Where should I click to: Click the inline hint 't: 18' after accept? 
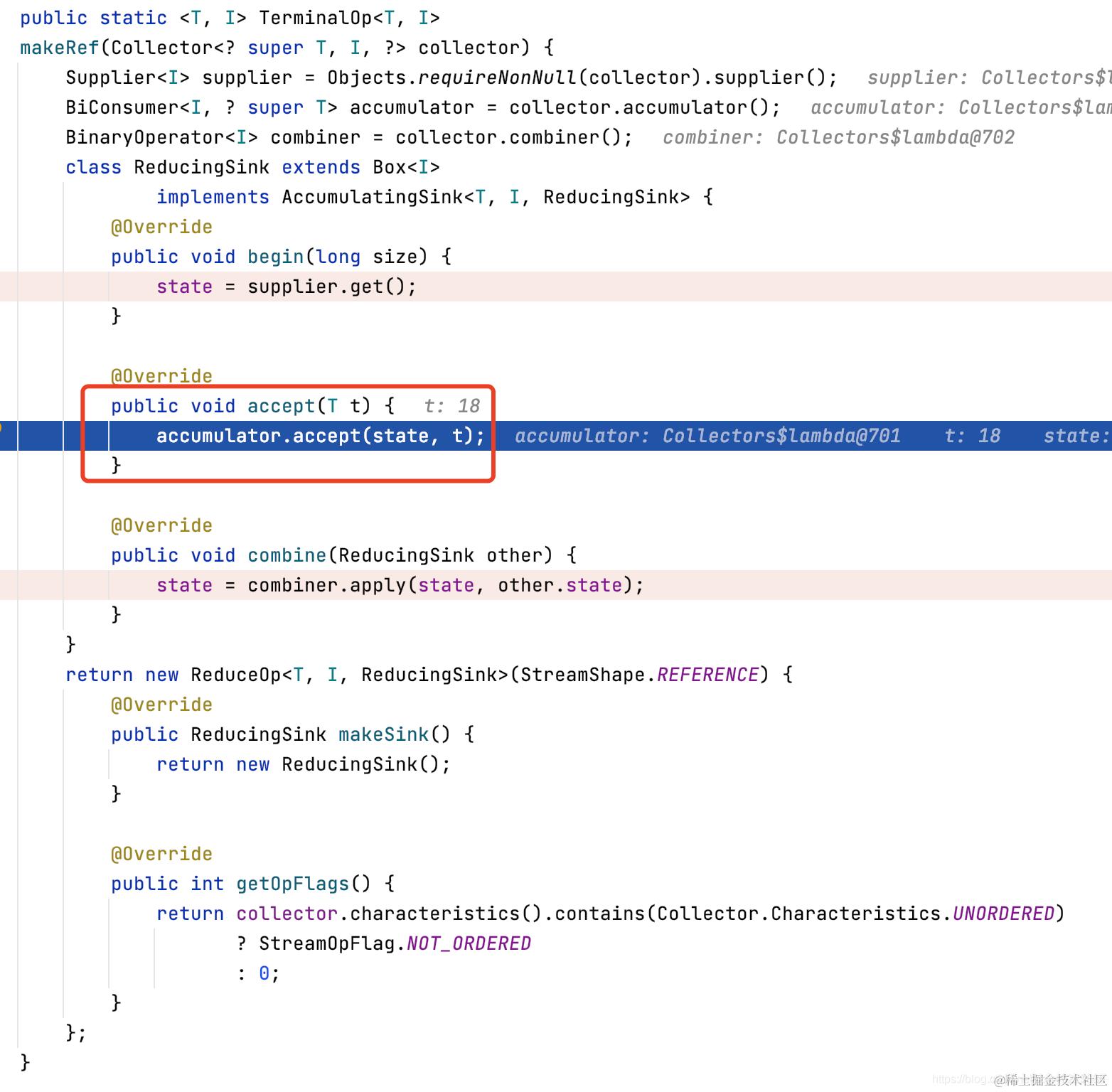(x=452, y=406)
